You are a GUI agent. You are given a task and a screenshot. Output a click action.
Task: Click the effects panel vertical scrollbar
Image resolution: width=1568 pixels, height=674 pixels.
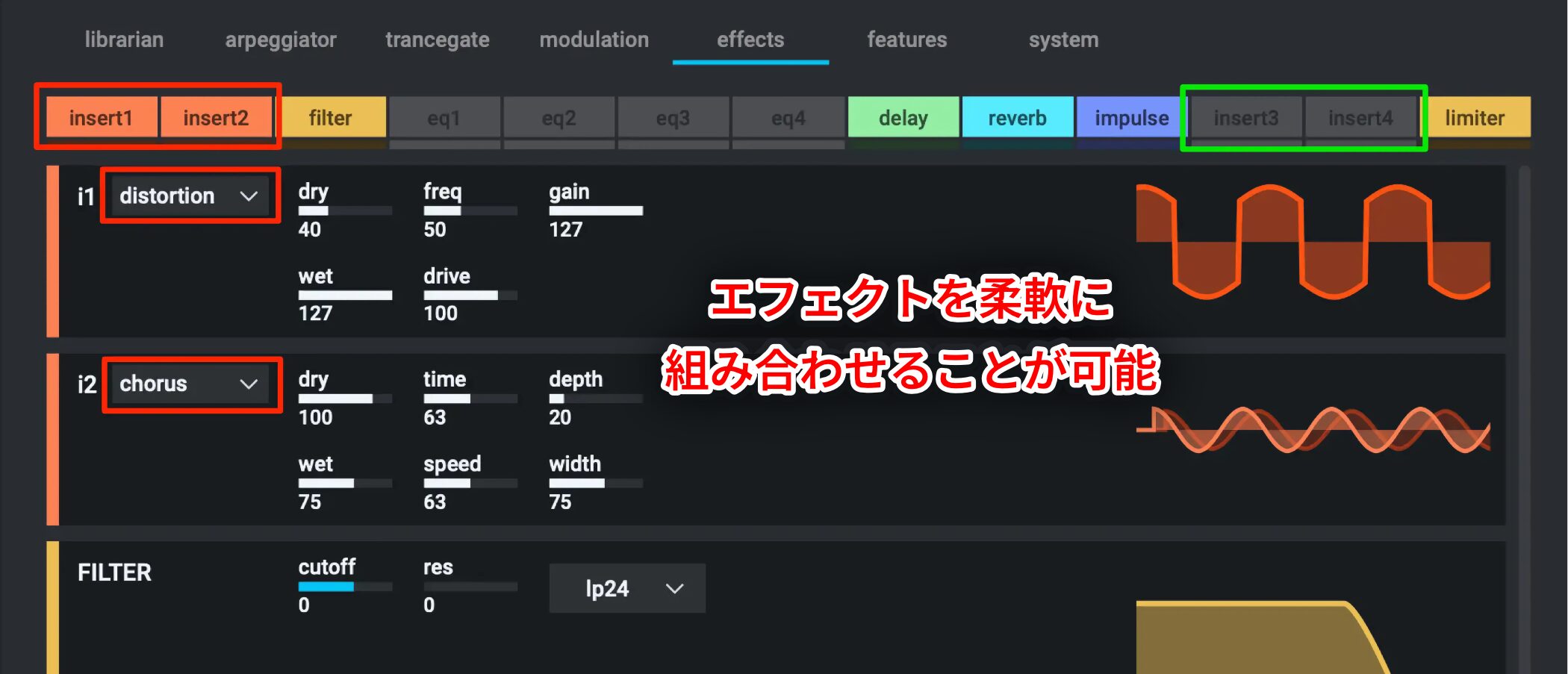click(x=1525, y=418)
